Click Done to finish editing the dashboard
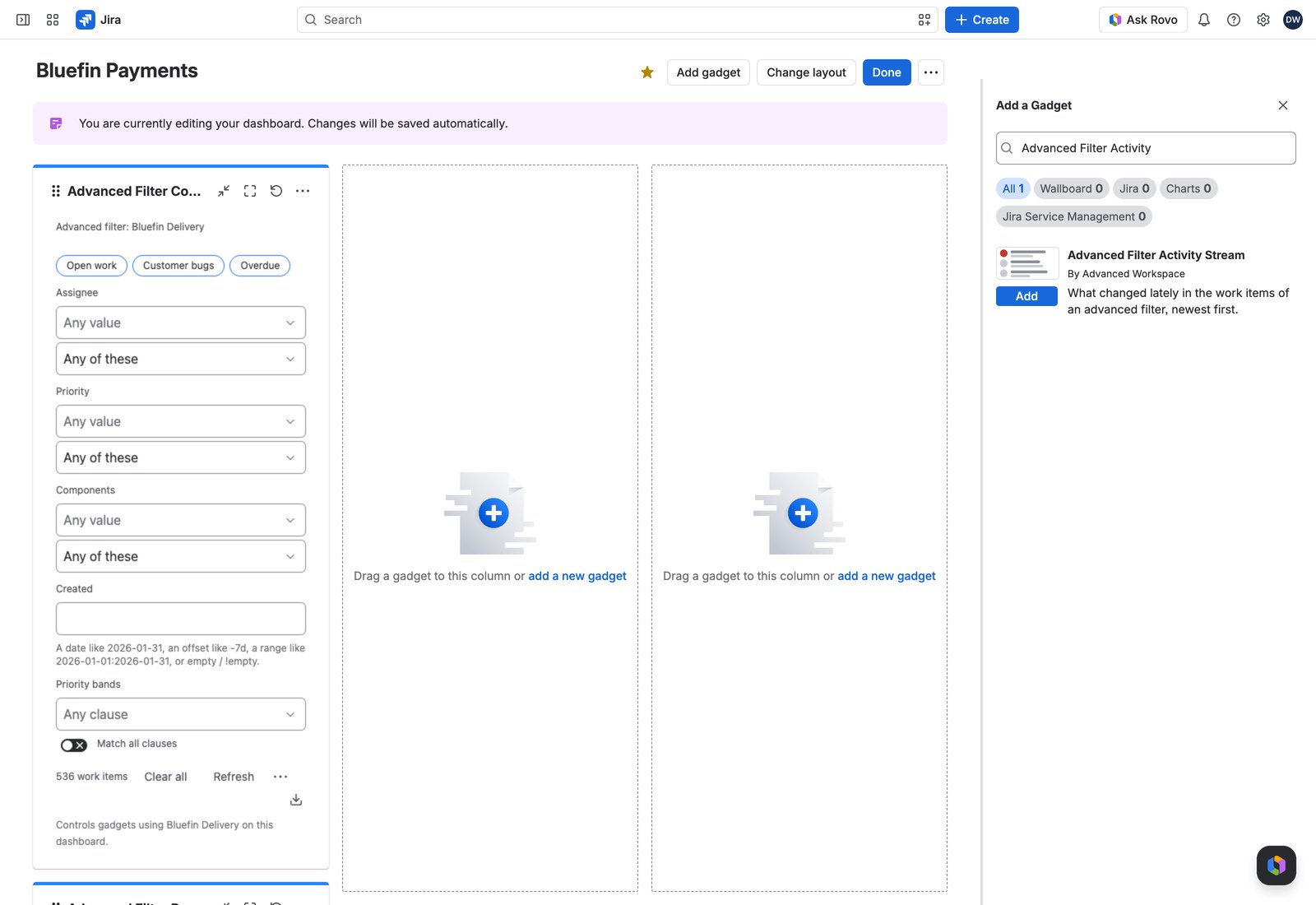Screen dimensions: 1316x905 point(887,72)
